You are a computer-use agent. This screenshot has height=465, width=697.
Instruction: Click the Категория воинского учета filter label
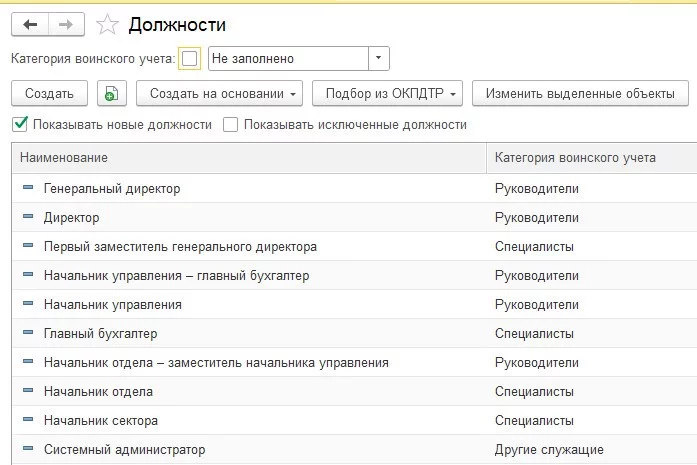click(93, 58)
